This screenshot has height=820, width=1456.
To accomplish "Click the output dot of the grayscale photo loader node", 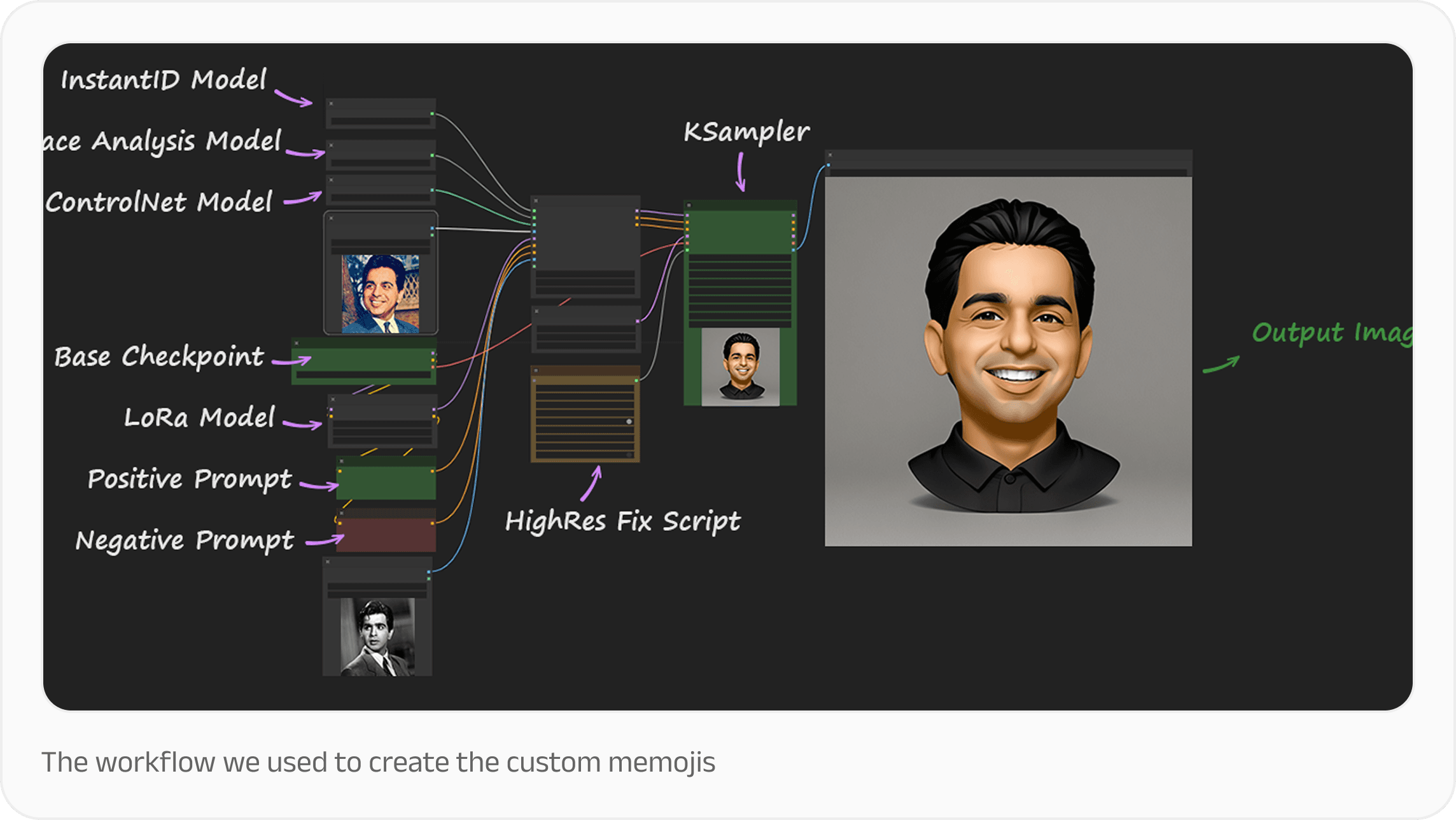I will [428, 571].
